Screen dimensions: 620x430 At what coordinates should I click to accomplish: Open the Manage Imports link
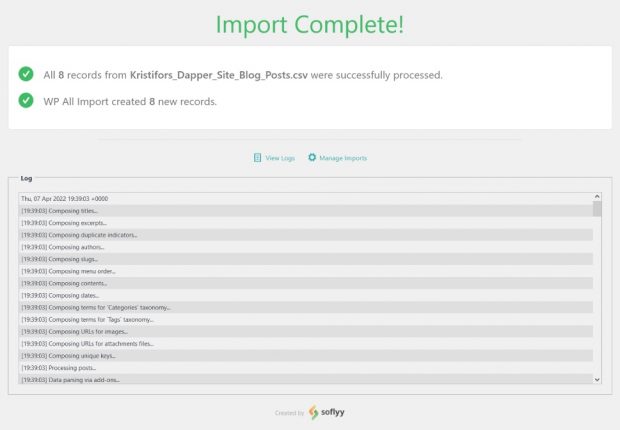point(345,158)
